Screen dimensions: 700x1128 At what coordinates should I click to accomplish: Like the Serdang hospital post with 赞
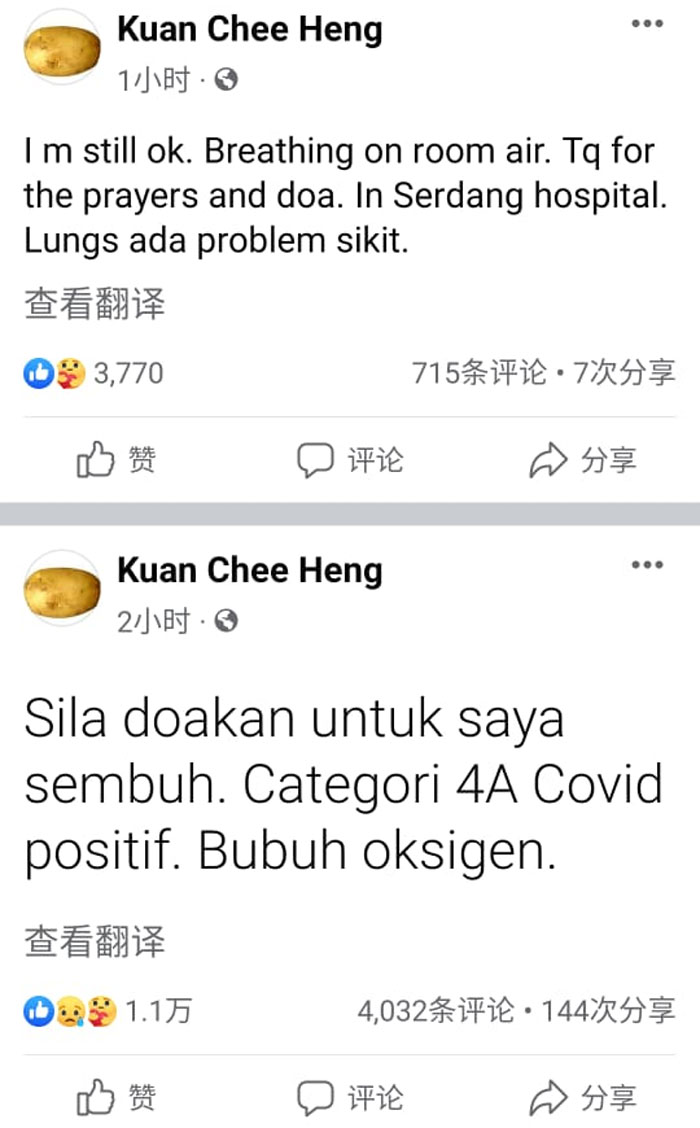click(x=117, y=460)
